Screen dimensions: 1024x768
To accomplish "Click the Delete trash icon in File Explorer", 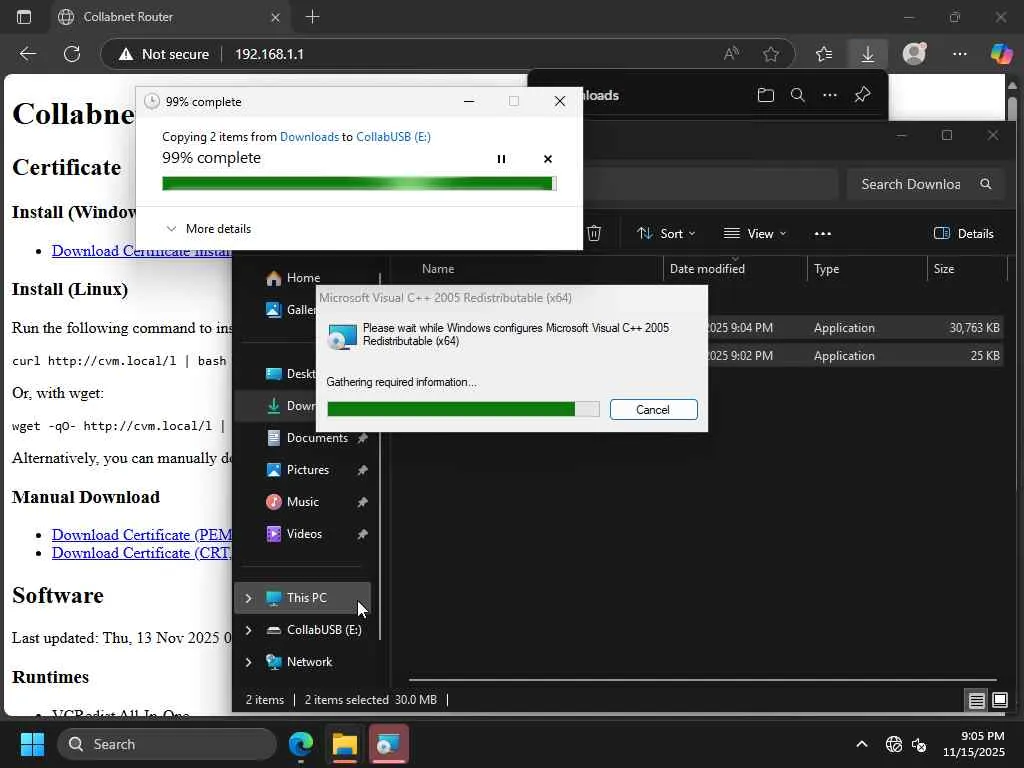I will 594,233.
